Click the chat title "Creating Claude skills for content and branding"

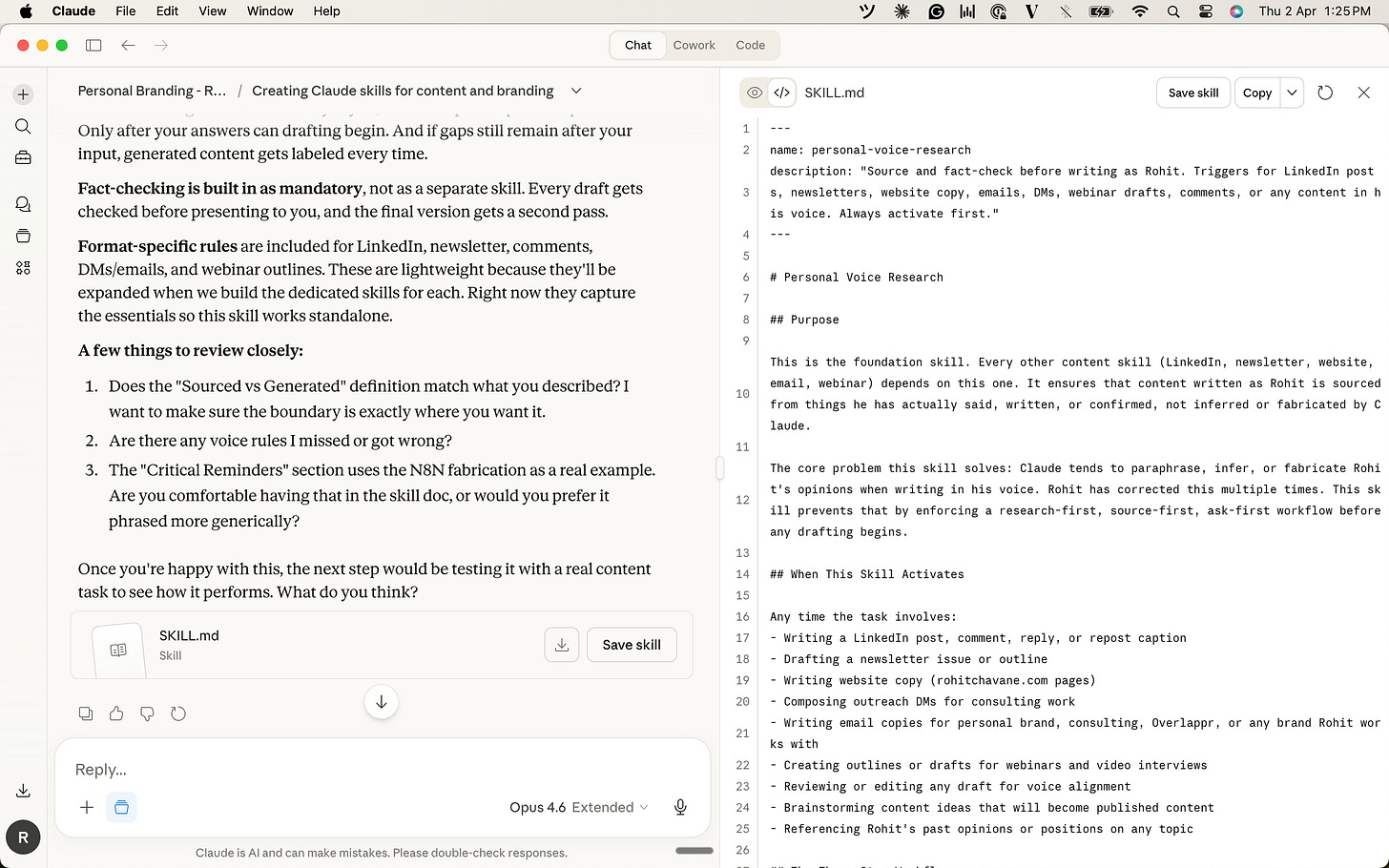click(403, 91)
